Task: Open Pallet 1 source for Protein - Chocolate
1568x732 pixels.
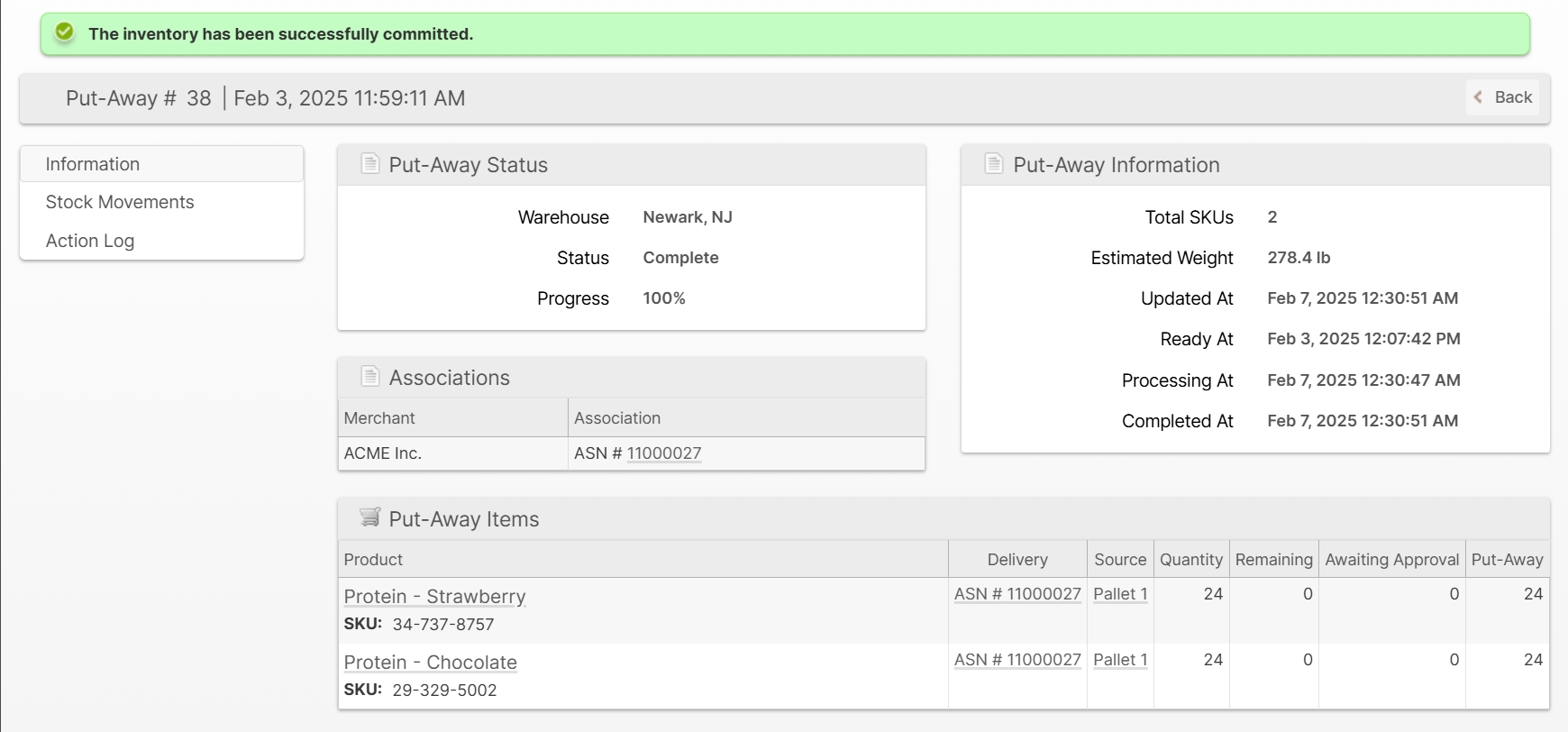Action: (x=1120, y=660)
